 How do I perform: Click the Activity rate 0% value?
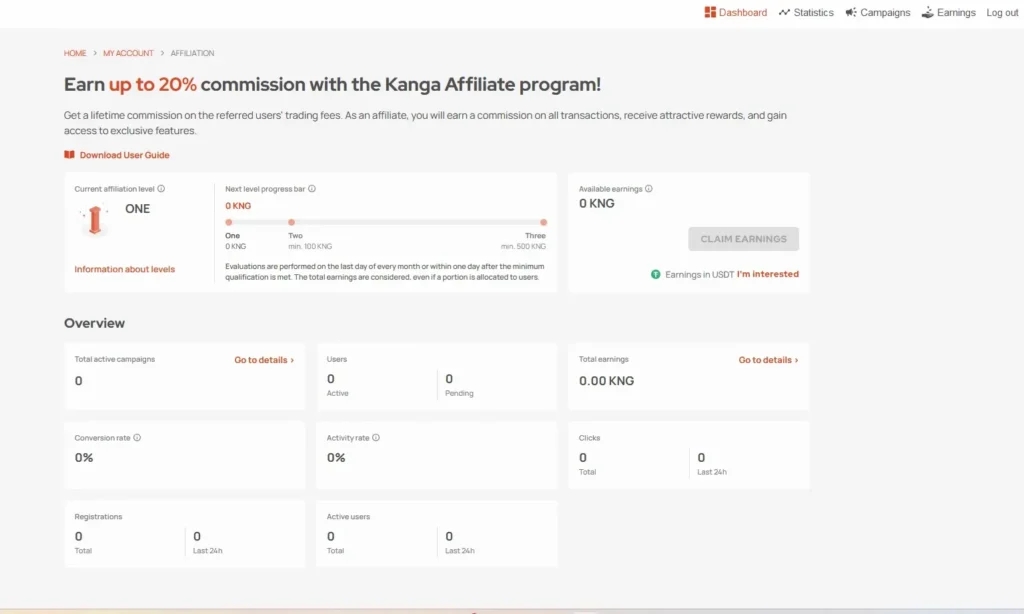click(x=336, y=458)
